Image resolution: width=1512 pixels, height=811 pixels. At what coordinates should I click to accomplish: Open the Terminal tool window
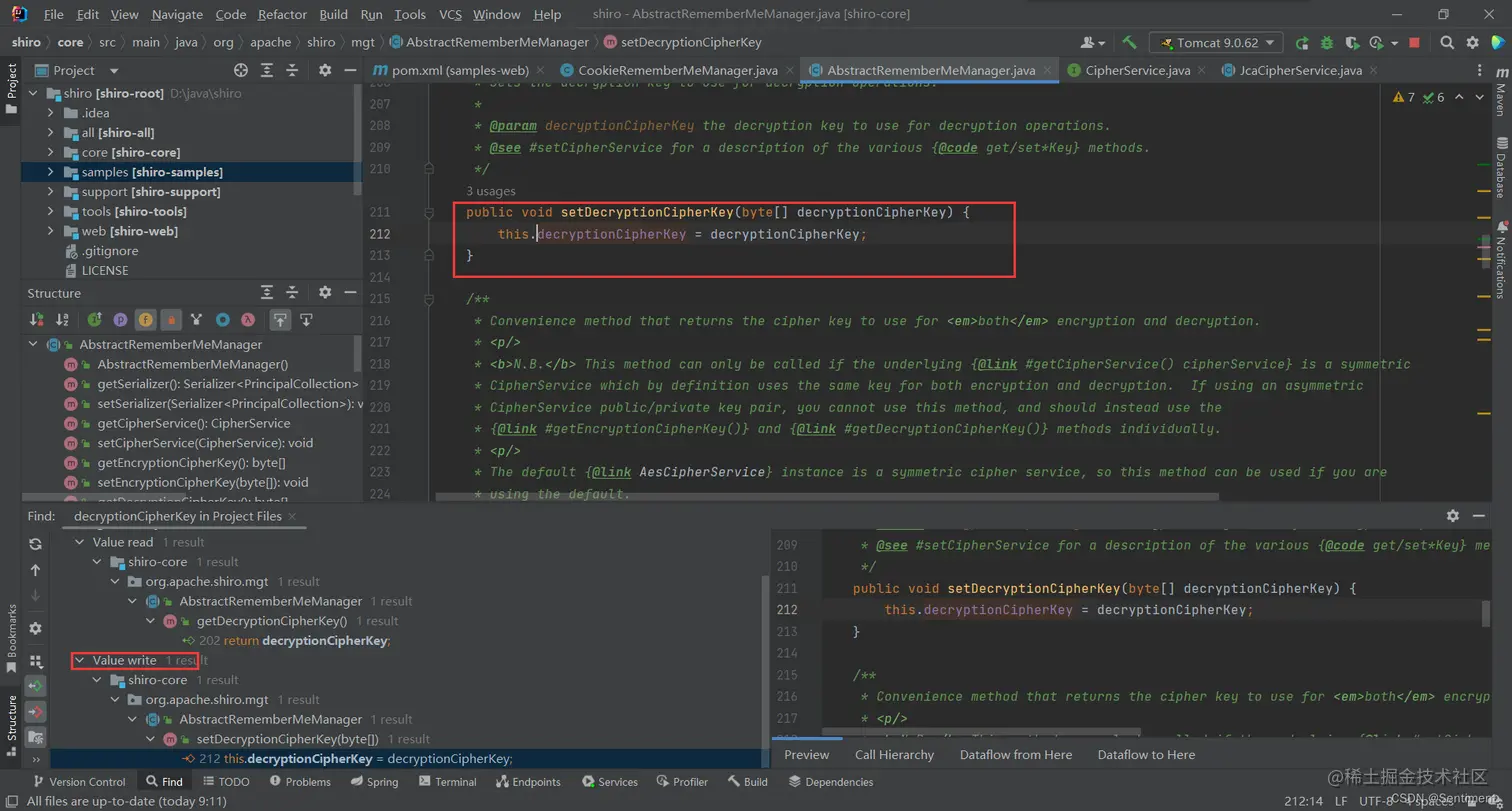pyautogui.click(x=447, y=781)
